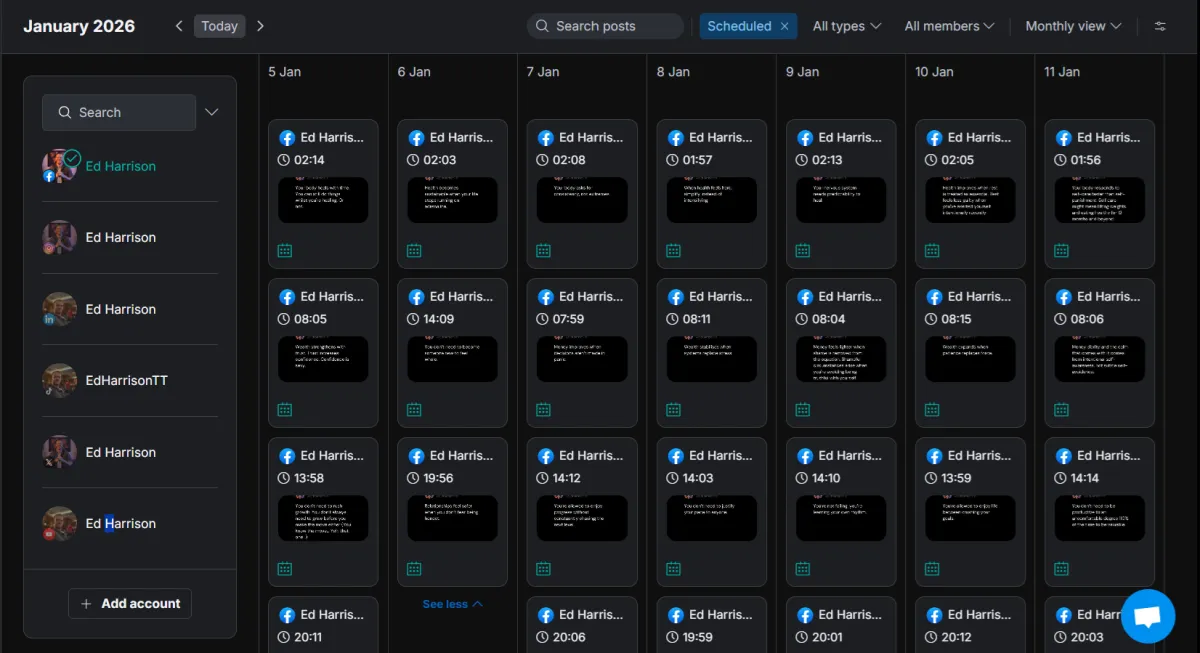Image resolution: width=1200 pixels, height=653 pixels.
Task: Open the 6 Jan 02:03 post thumbnail
Action: pyautogui.click(x=452, y=200)
